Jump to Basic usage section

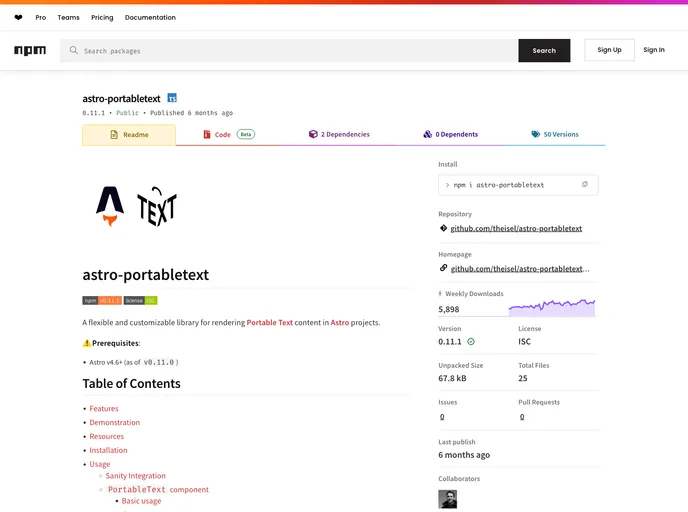click(141, 501)
